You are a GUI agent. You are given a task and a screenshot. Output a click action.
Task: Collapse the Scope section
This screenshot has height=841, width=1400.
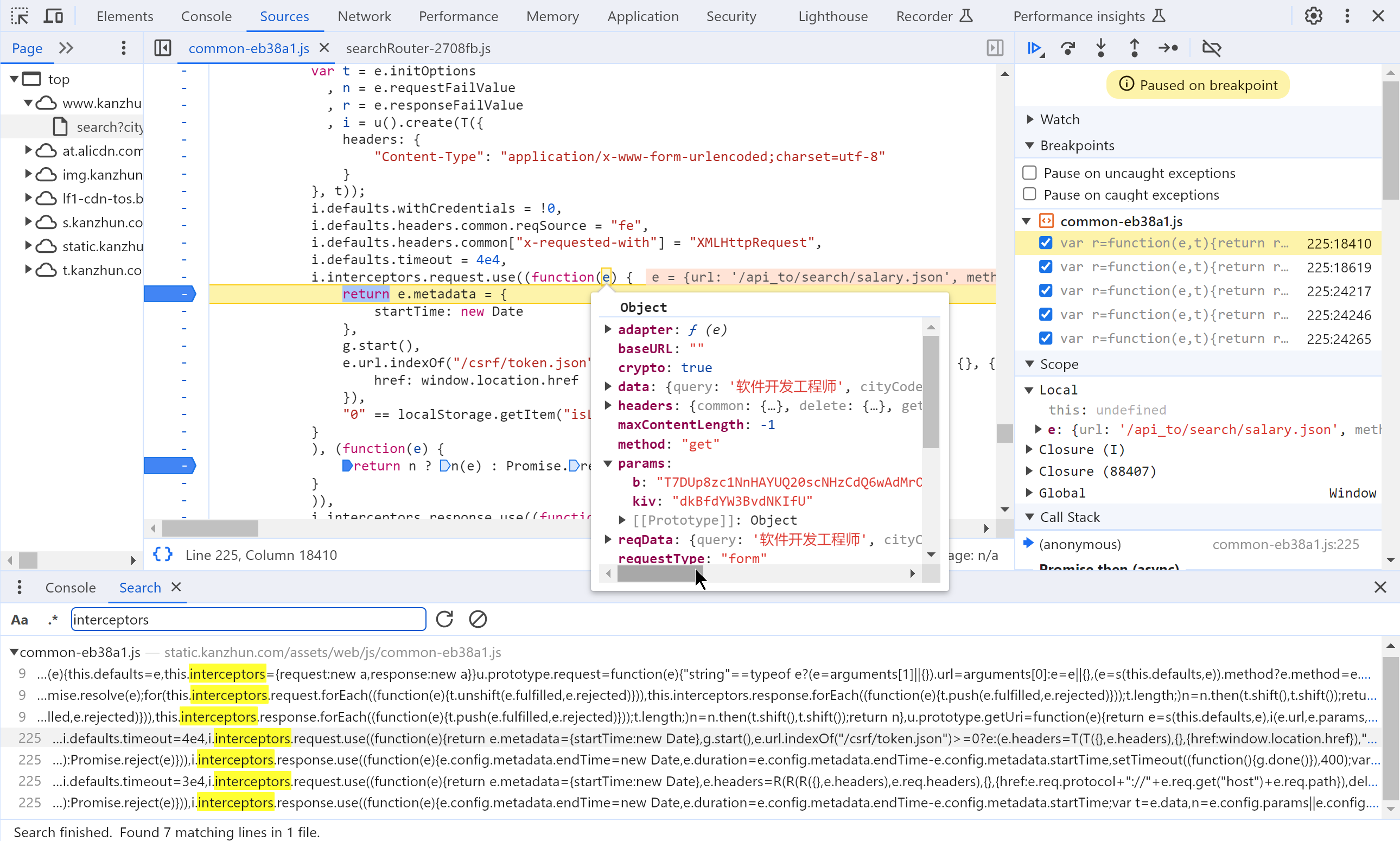(1030, 364)
